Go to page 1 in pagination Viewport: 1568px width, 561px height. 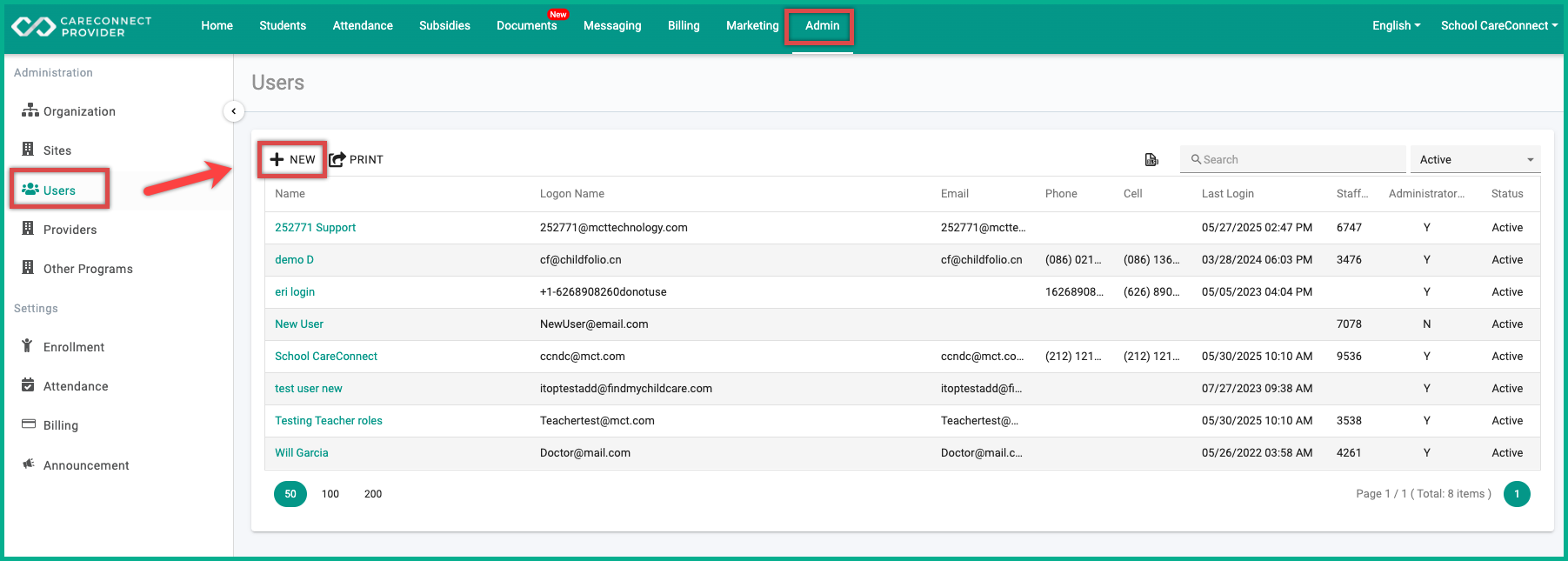(1517, 494)
